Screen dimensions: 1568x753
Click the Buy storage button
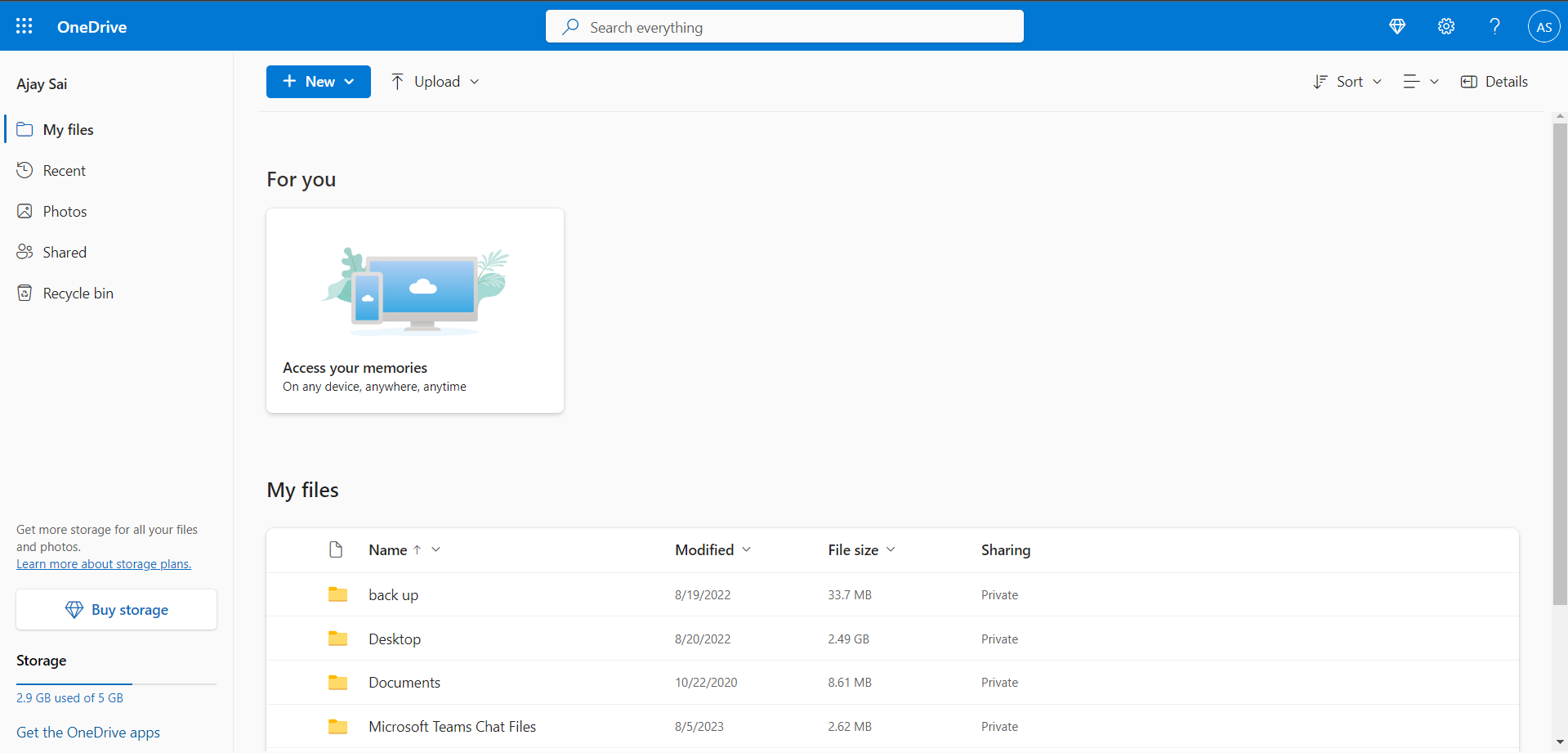(116, 610)
